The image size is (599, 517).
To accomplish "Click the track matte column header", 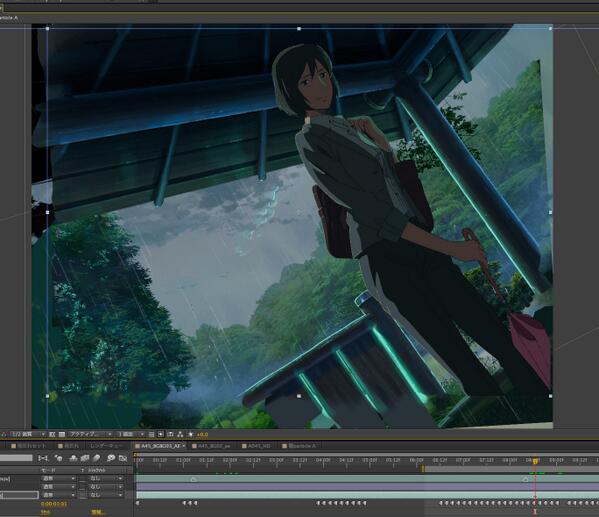I will [97, 470].
